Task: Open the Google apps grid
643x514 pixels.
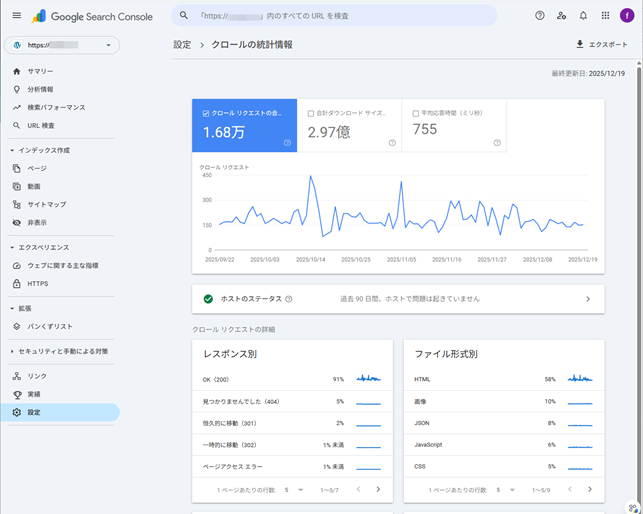Action: point(605,16)
